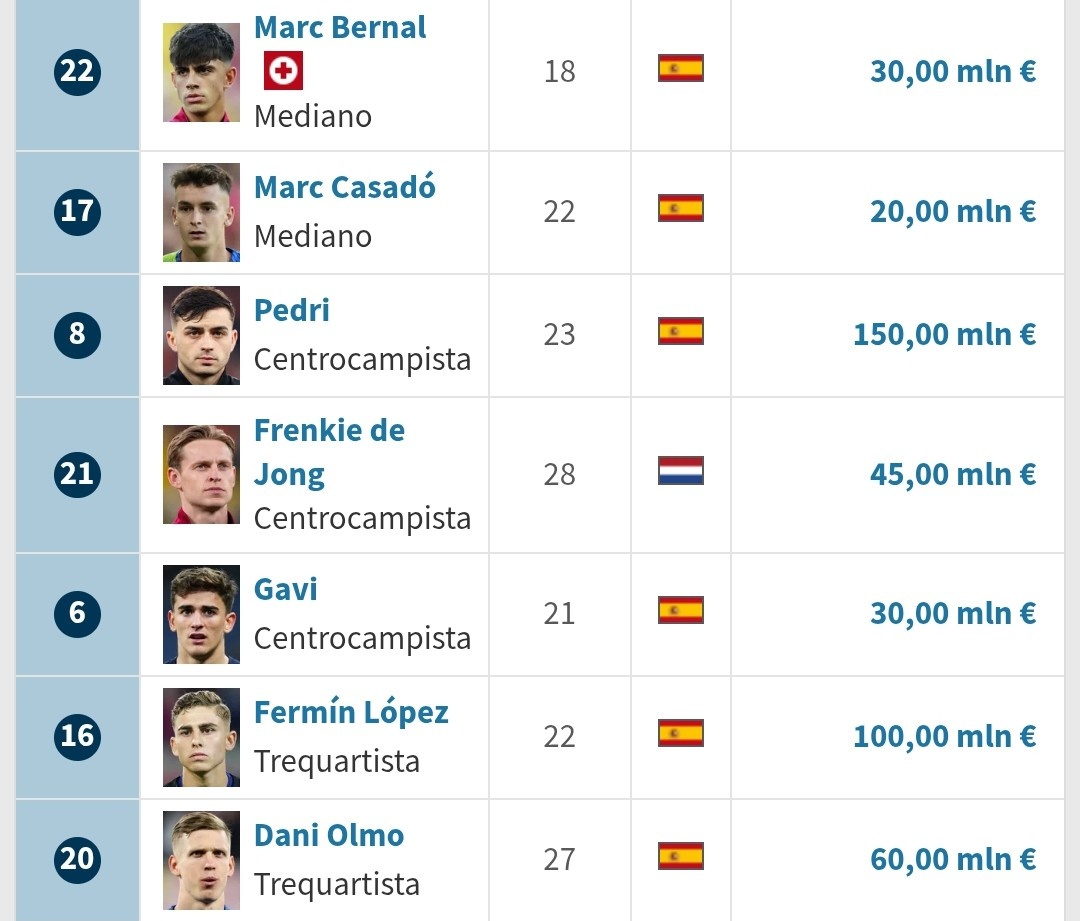The image size is (1080, 921).
Task: Click jersey number 8 badge
Action: (77, 334)
